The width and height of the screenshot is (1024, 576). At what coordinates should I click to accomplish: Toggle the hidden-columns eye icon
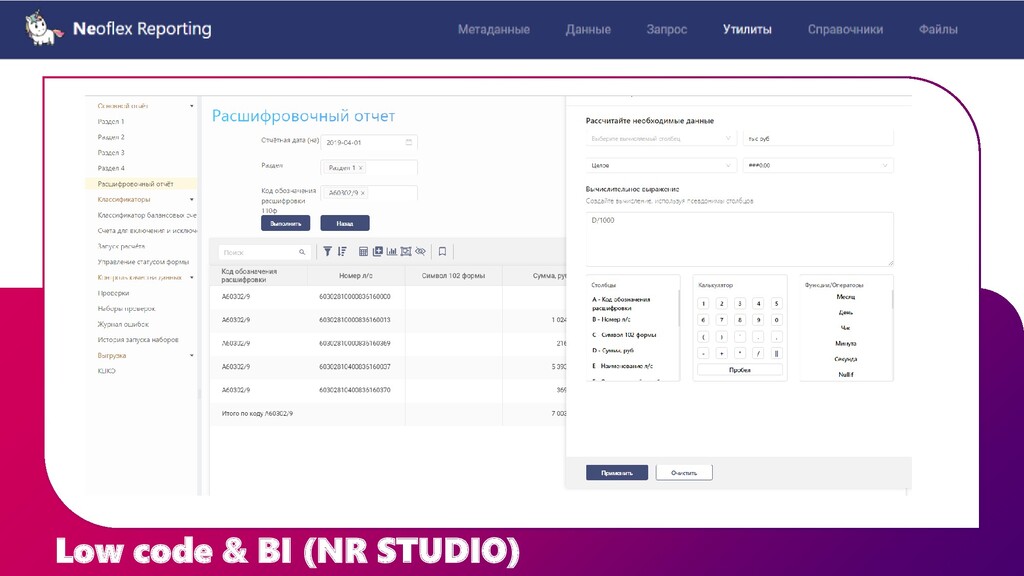[421, 251]
